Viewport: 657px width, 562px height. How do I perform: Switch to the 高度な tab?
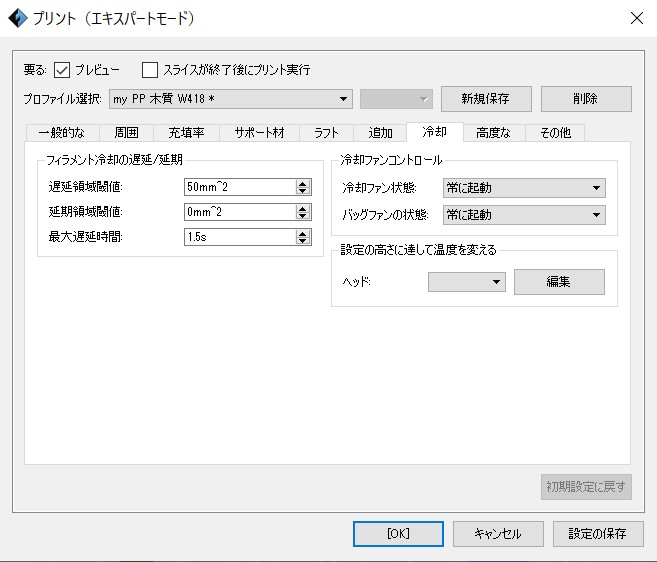pos(494,133)
